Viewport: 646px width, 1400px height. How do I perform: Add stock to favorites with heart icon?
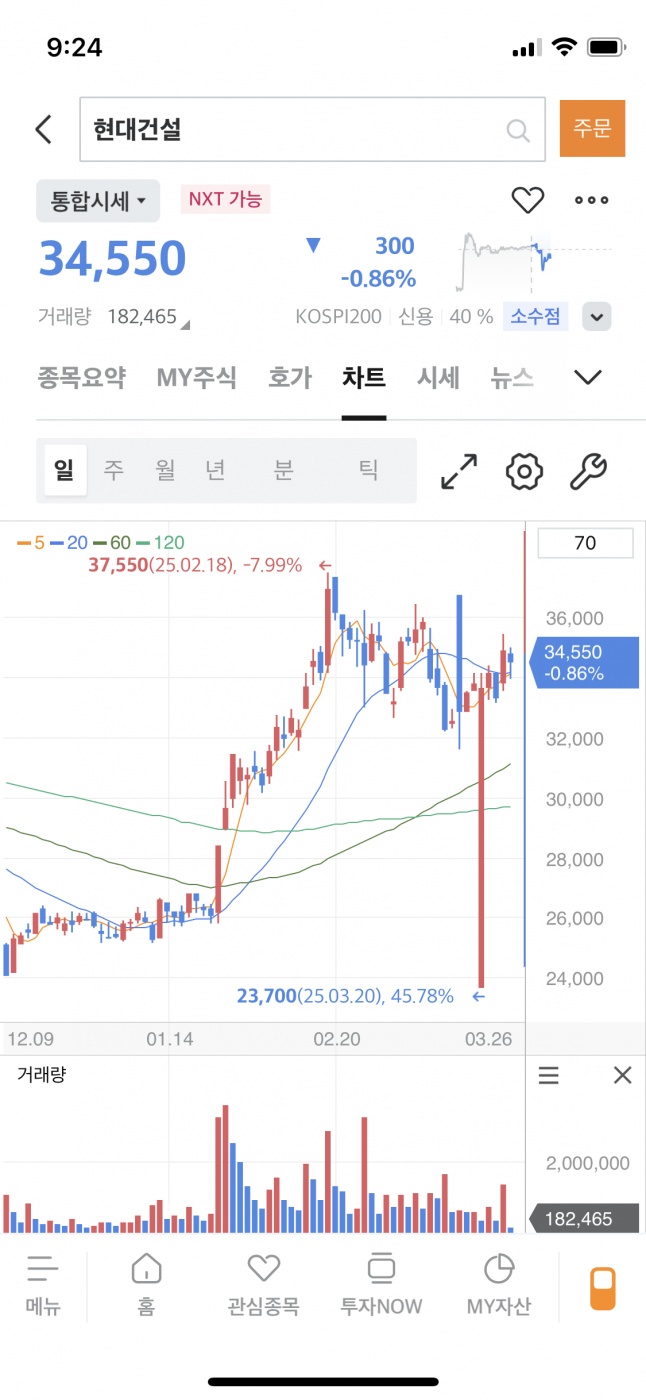[x=527, y=200]
